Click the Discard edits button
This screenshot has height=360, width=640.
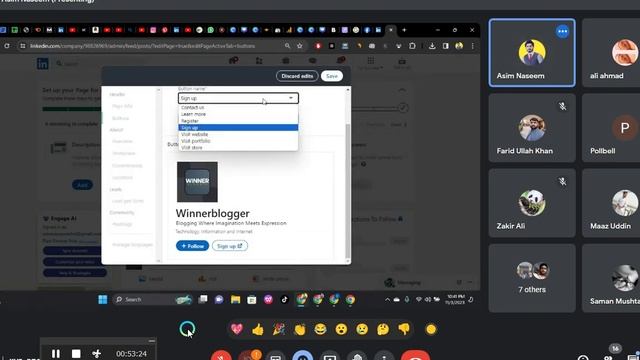(x=297, y=76)
